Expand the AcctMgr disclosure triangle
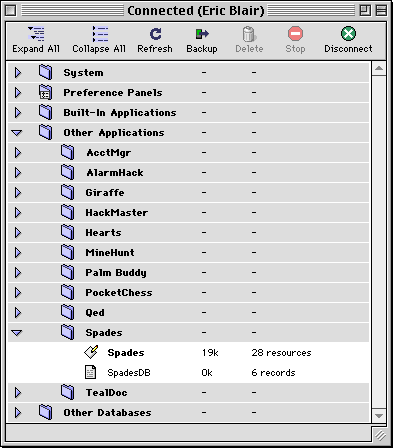 click(18, 152)
